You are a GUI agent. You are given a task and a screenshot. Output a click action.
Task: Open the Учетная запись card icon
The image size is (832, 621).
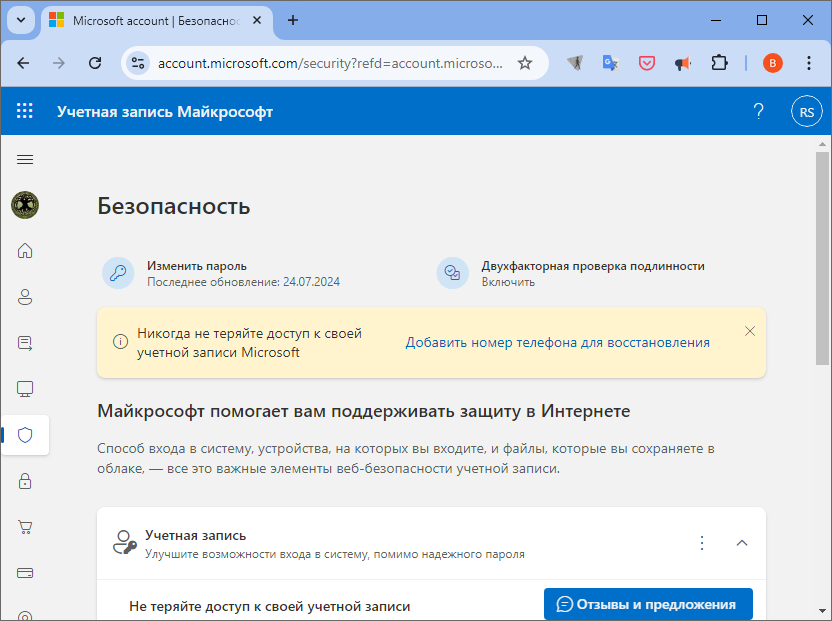[x=125, y=543]
